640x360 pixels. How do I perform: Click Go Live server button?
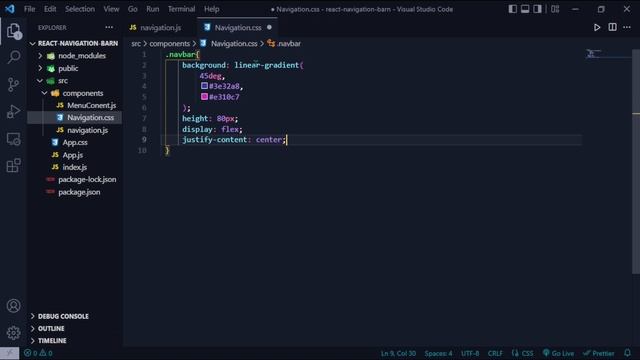coord(558,353)
